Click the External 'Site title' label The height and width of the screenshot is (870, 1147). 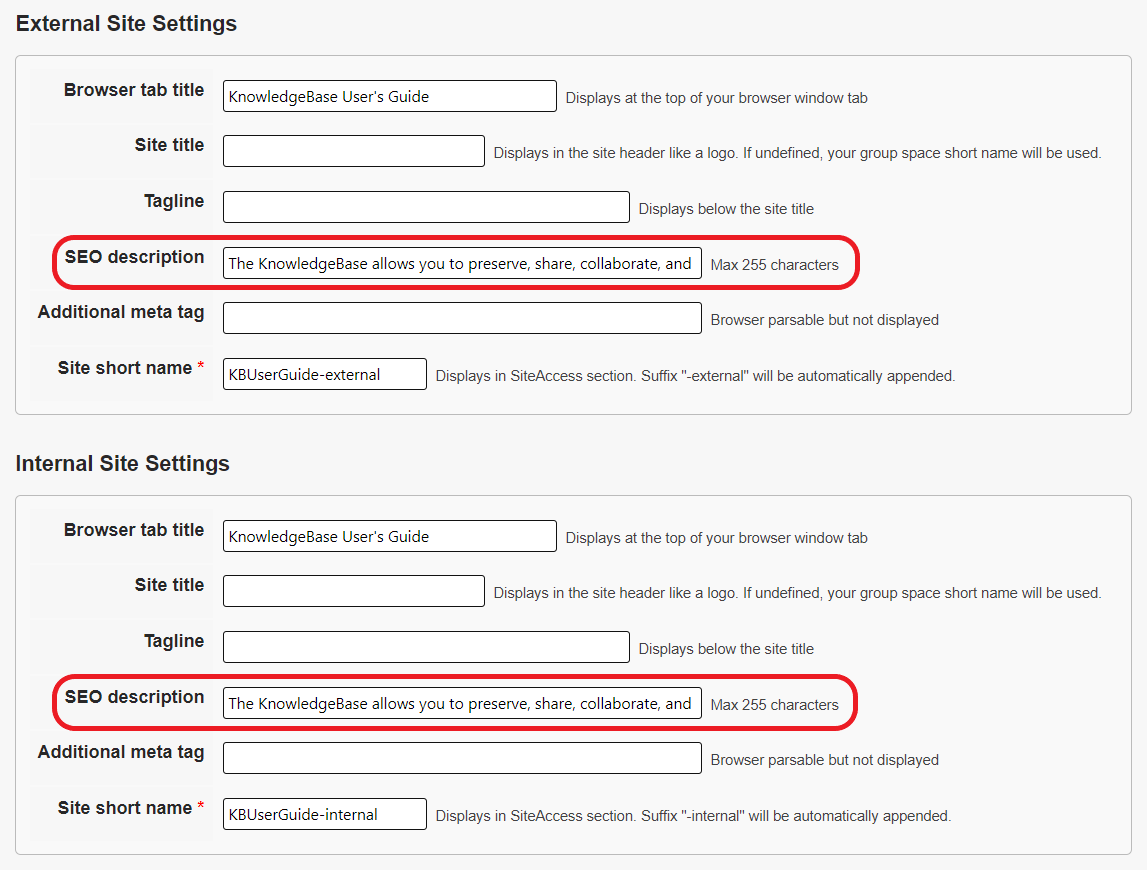(x=169, y=145)
